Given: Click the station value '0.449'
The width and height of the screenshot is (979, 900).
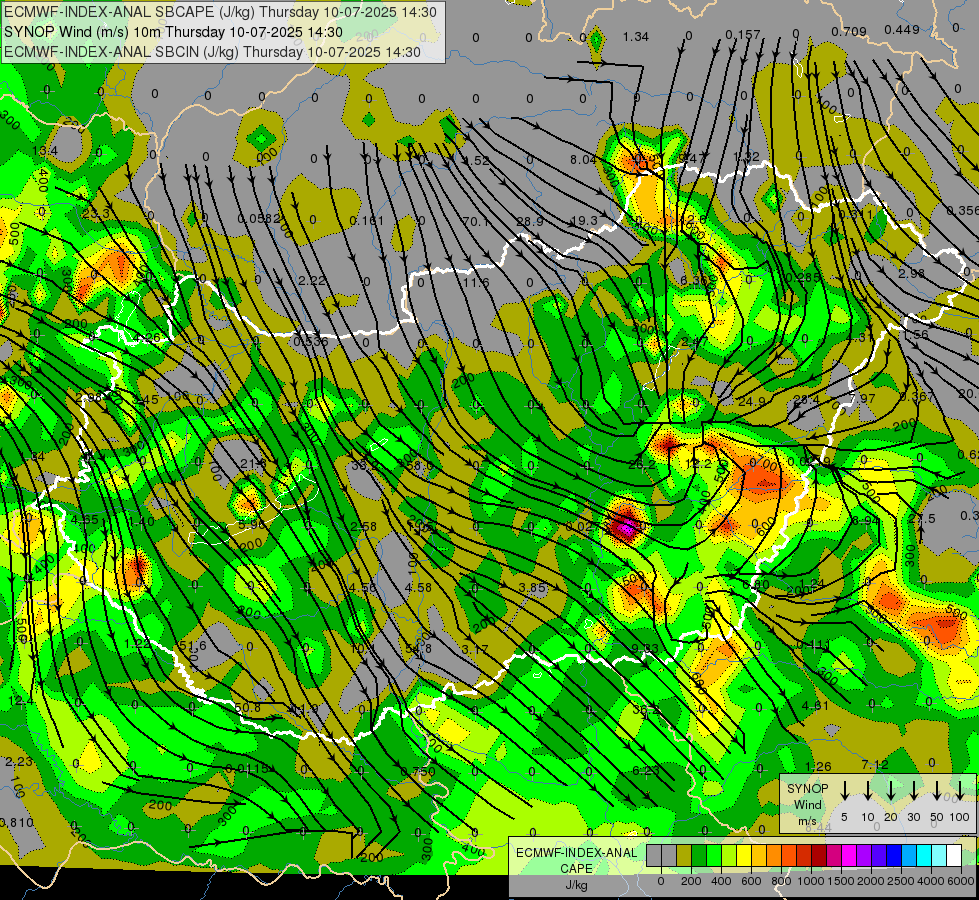Looking at the screenshot, I should pos(902,29).
